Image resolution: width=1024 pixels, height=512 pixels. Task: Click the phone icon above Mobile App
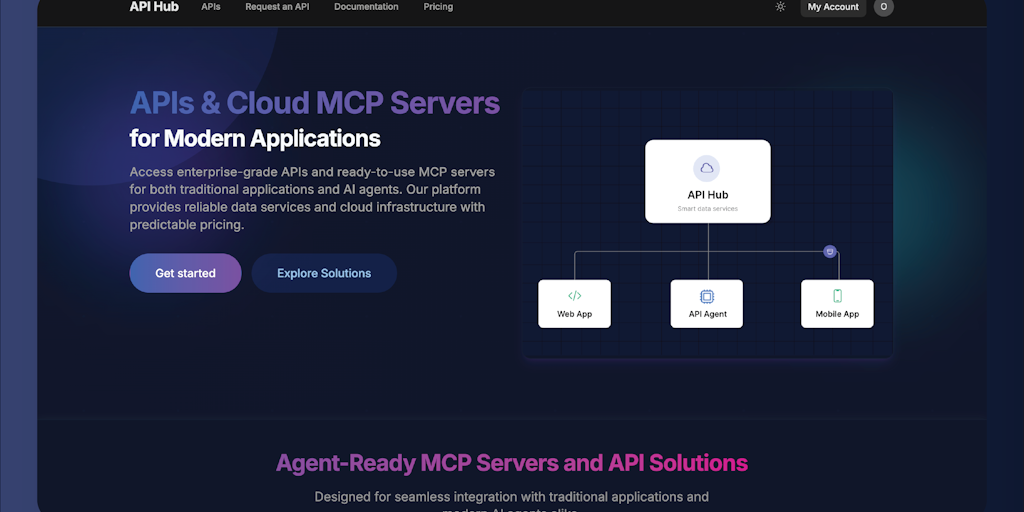(x=837, y=296)
